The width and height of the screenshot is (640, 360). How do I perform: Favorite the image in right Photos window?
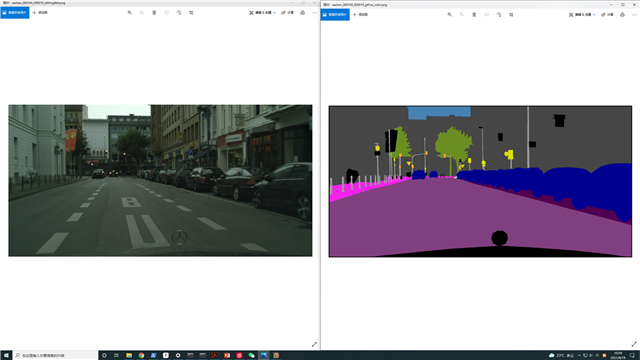(x=487, y=15)
